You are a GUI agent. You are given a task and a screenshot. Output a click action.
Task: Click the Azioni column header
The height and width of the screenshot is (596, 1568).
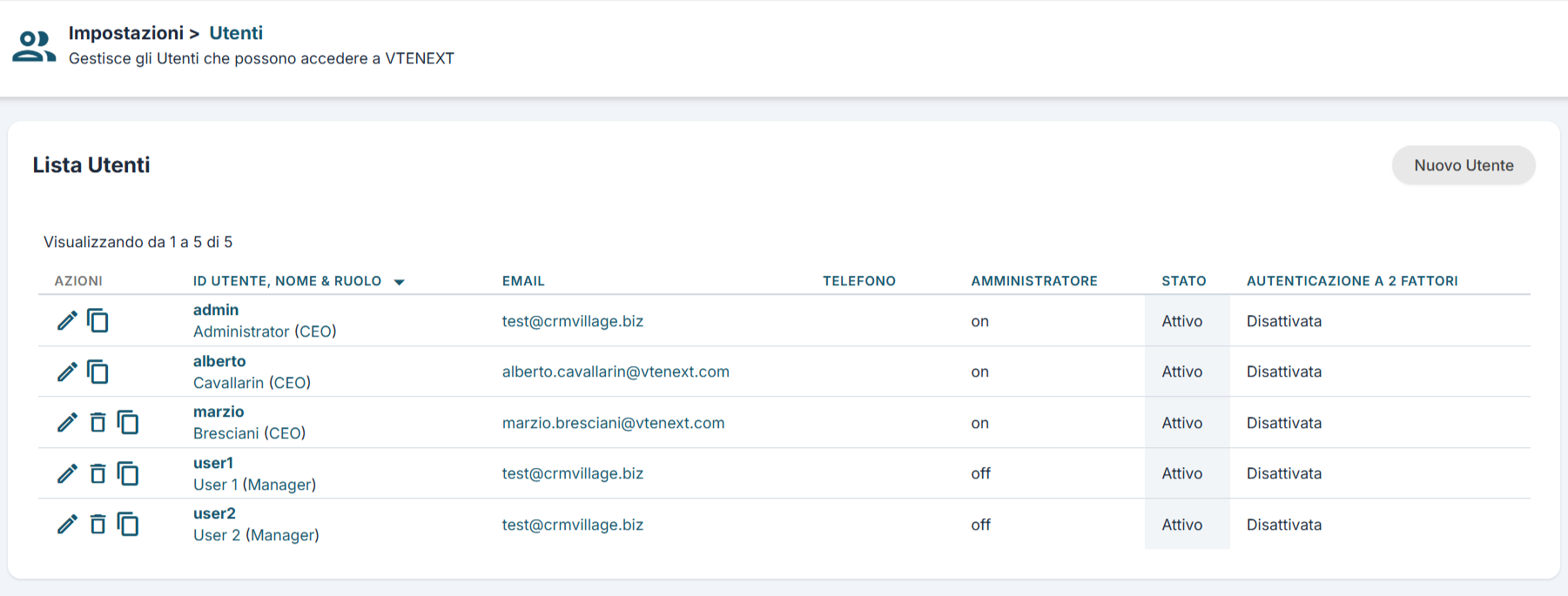pos(78,281)
